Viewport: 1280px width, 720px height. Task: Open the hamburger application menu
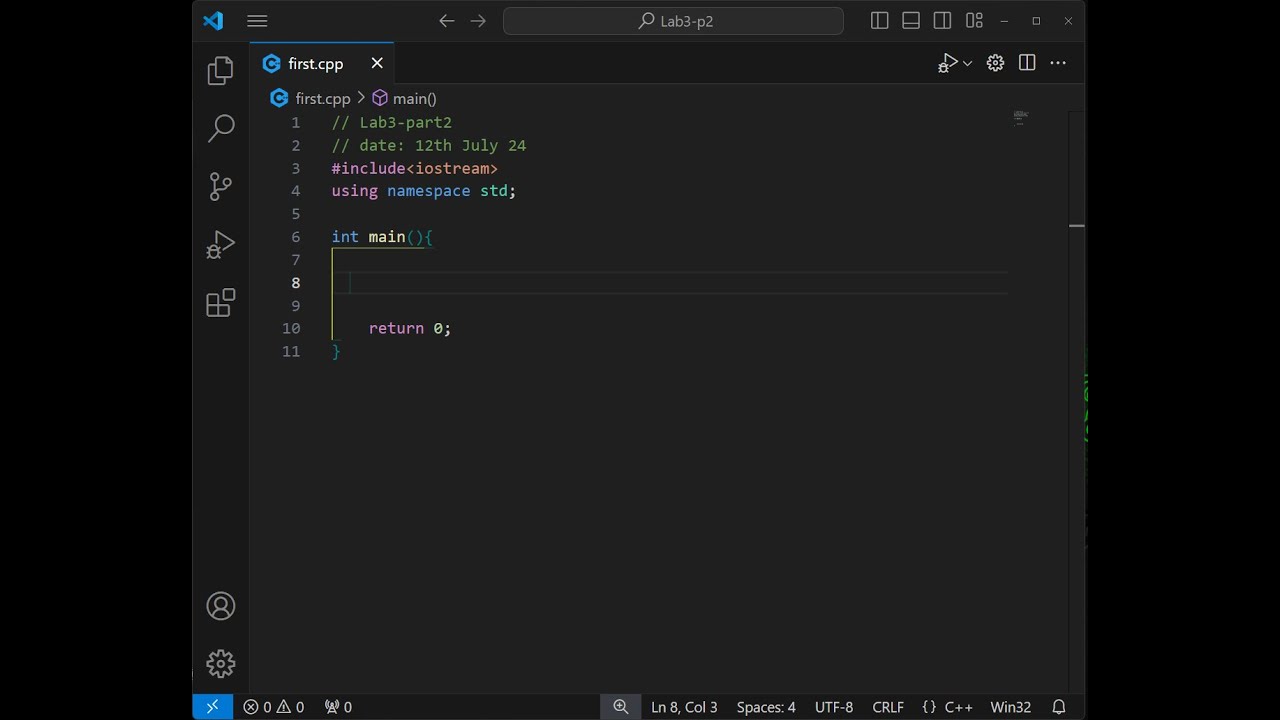coord(257,21)
